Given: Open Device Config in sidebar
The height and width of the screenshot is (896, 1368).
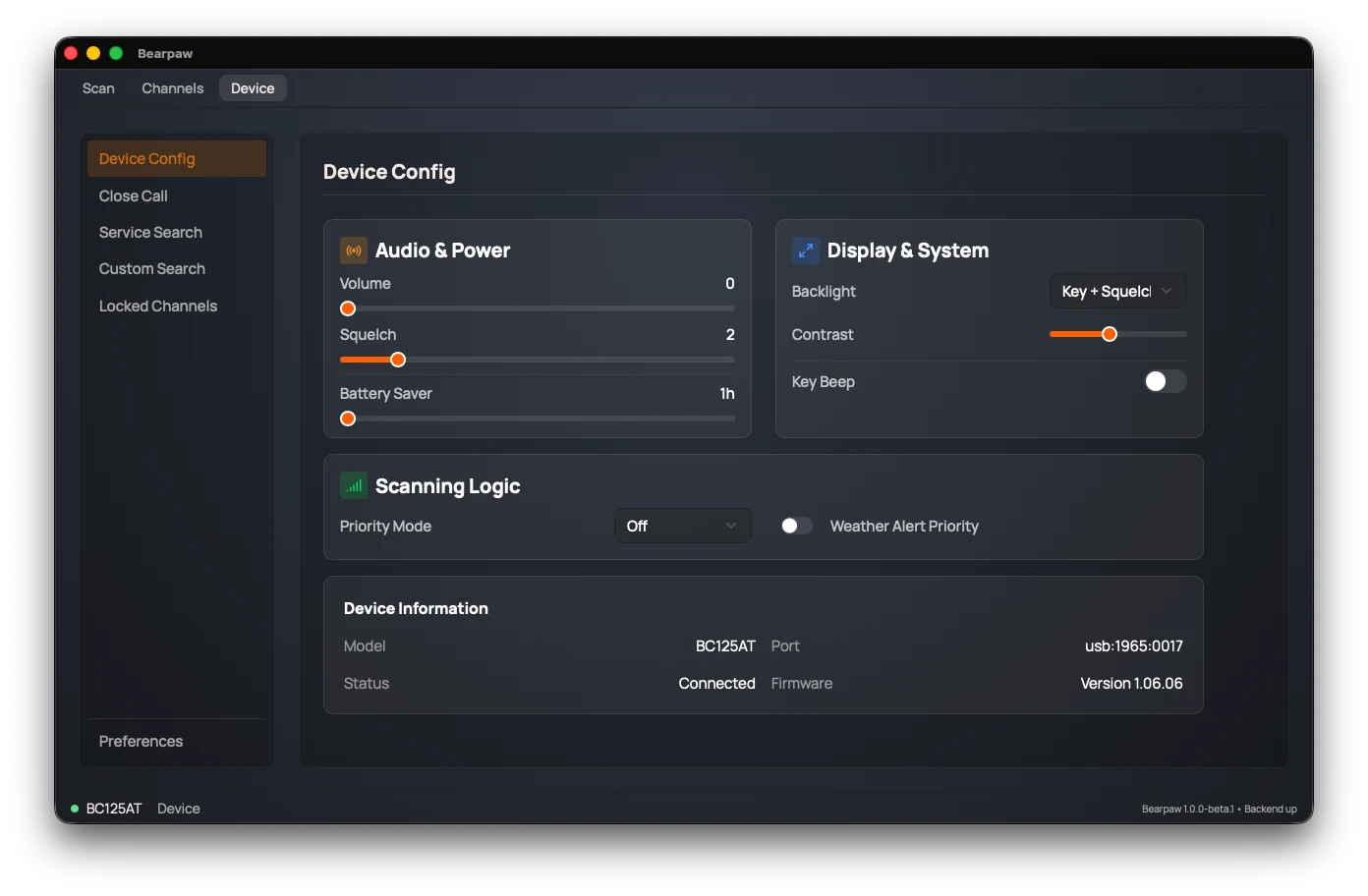Looking at the screenshot, I should 177,159.
